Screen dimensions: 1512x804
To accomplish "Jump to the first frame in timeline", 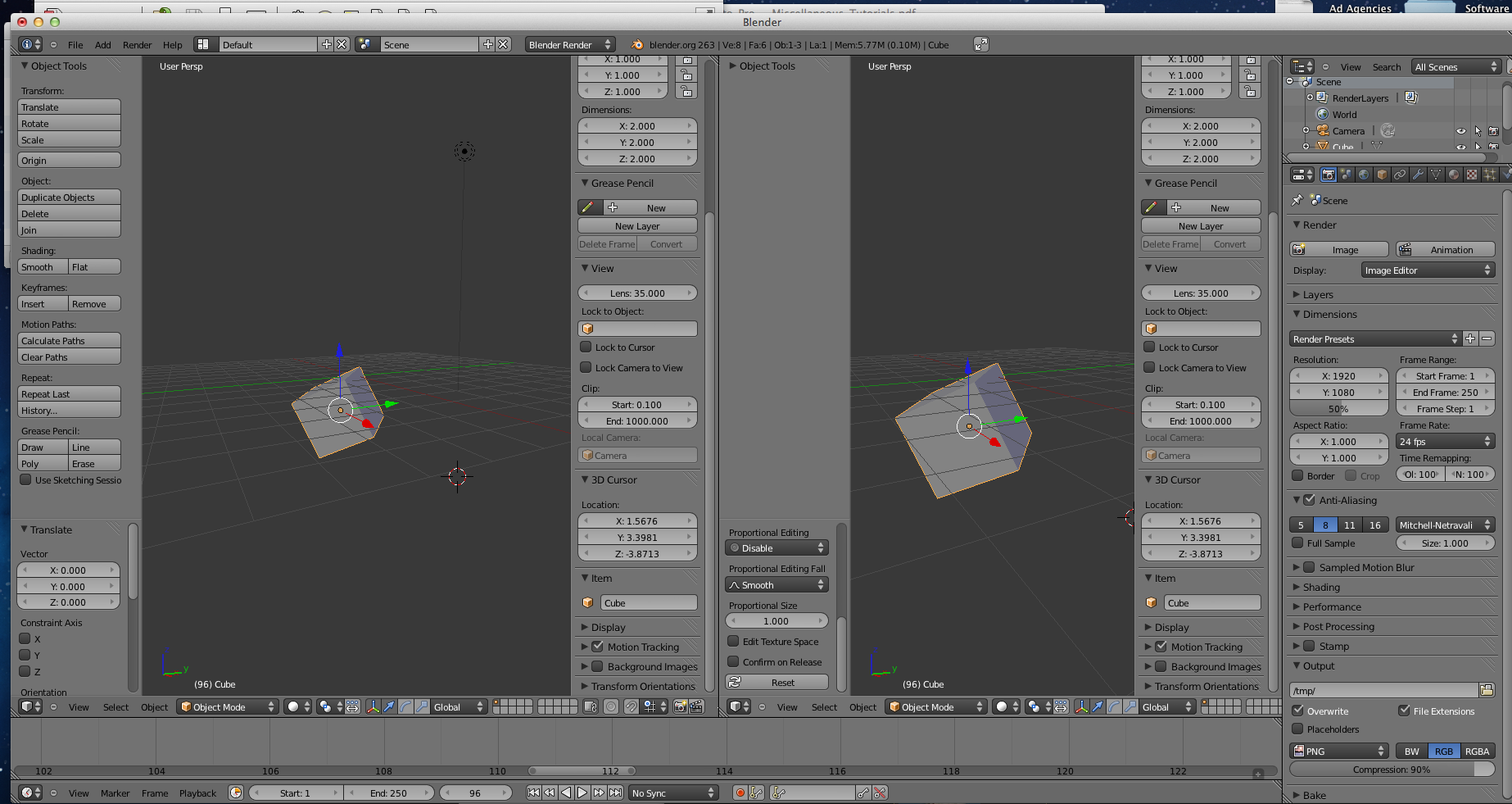I will point(533,793).
